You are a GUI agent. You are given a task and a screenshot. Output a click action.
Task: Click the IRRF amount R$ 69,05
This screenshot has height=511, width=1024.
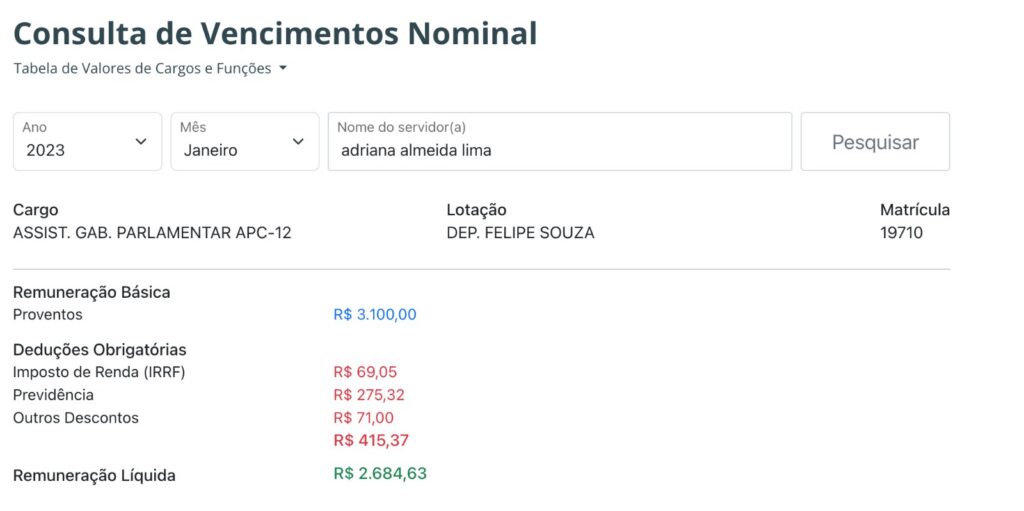[x=365, y=372]
